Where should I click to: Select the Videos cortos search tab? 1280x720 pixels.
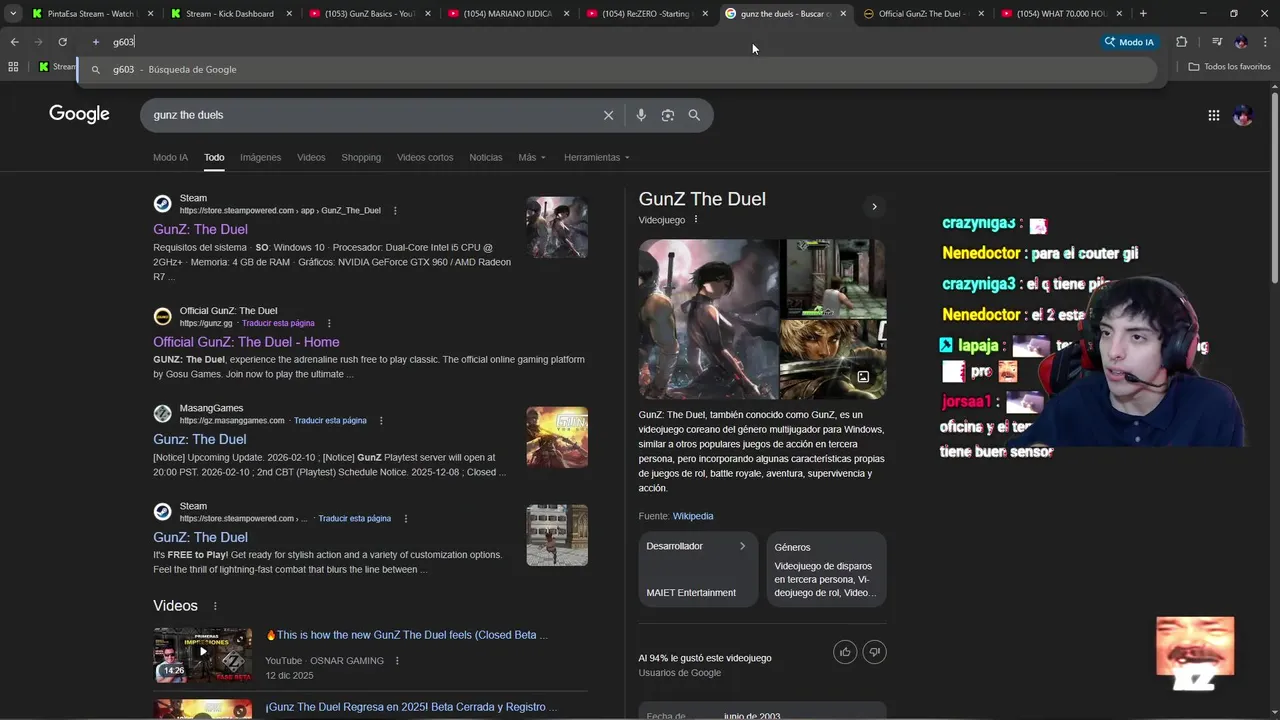(x=425, y=157)
